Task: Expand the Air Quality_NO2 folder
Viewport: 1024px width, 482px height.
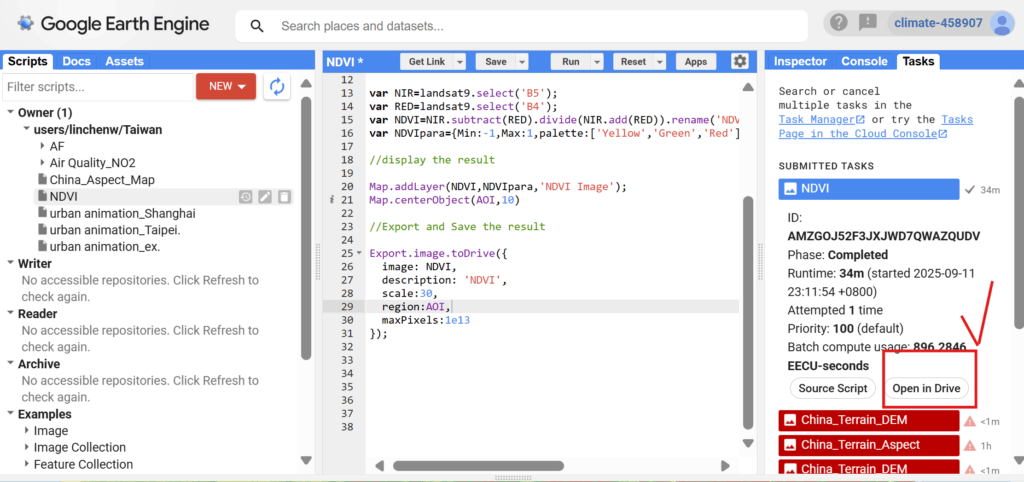Action: [42, 163]
